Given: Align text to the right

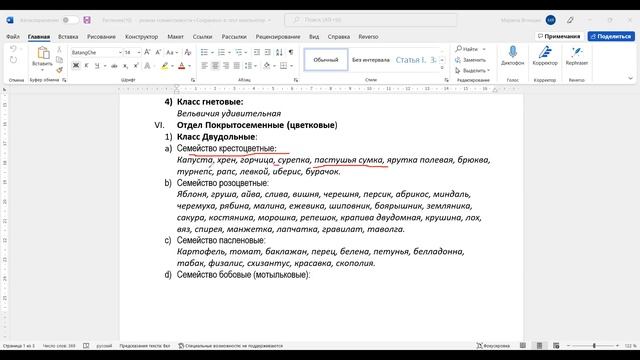Looking at the screenshot, I should coord(226,66).
